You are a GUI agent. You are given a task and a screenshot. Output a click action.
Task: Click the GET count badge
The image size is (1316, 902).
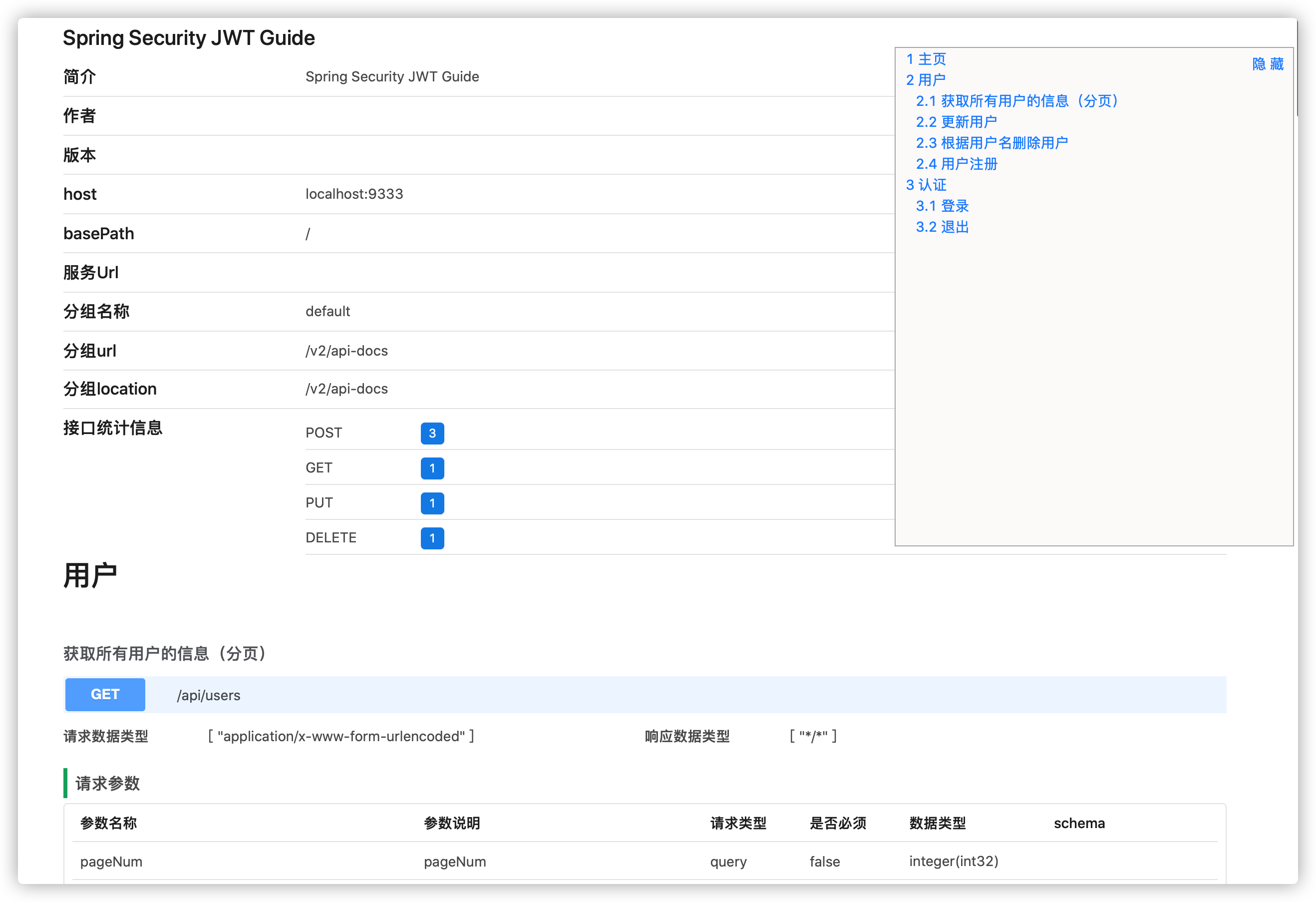coord(432,468)
